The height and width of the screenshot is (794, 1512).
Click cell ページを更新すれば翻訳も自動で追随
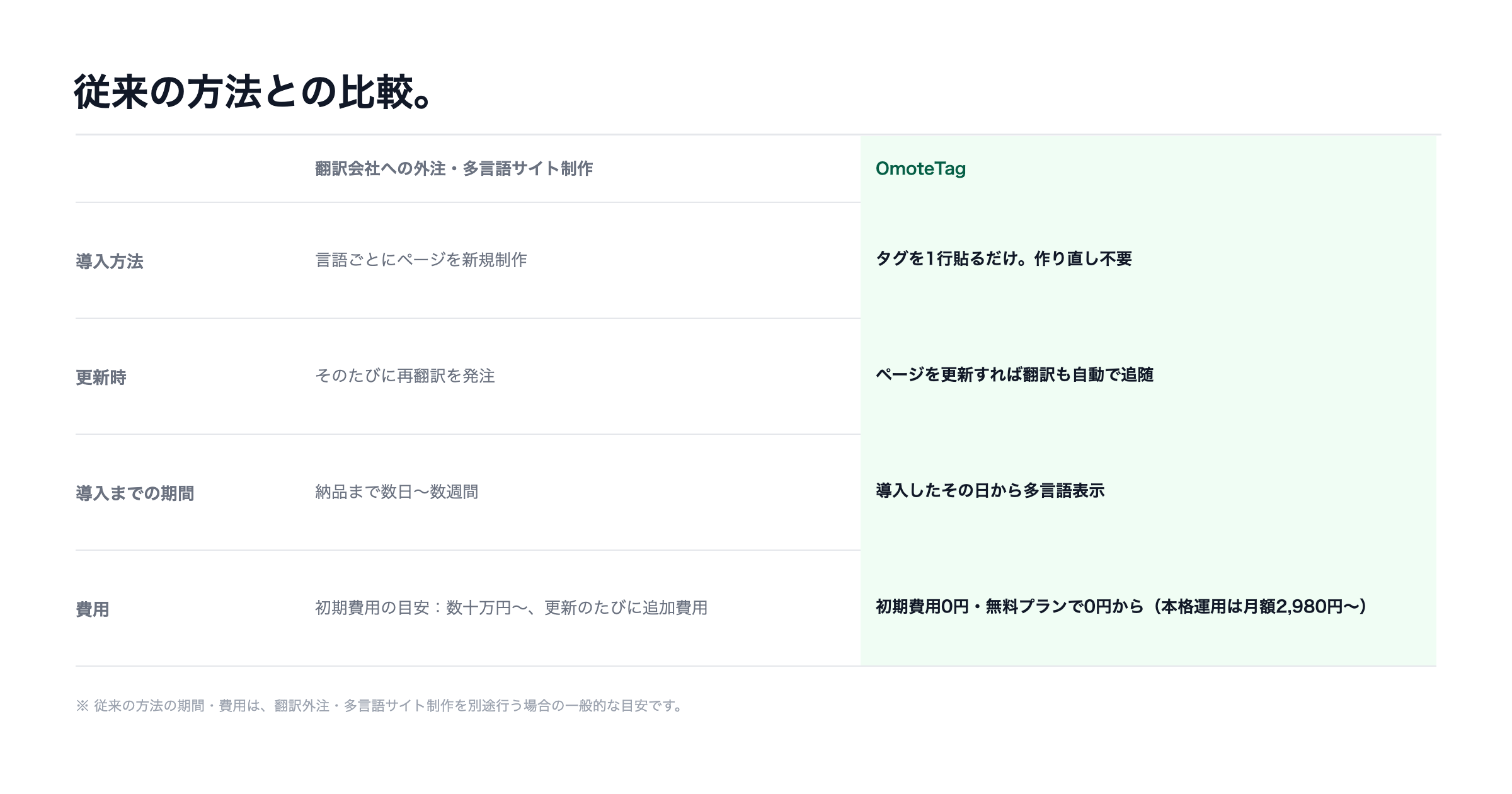point(1014,374)
